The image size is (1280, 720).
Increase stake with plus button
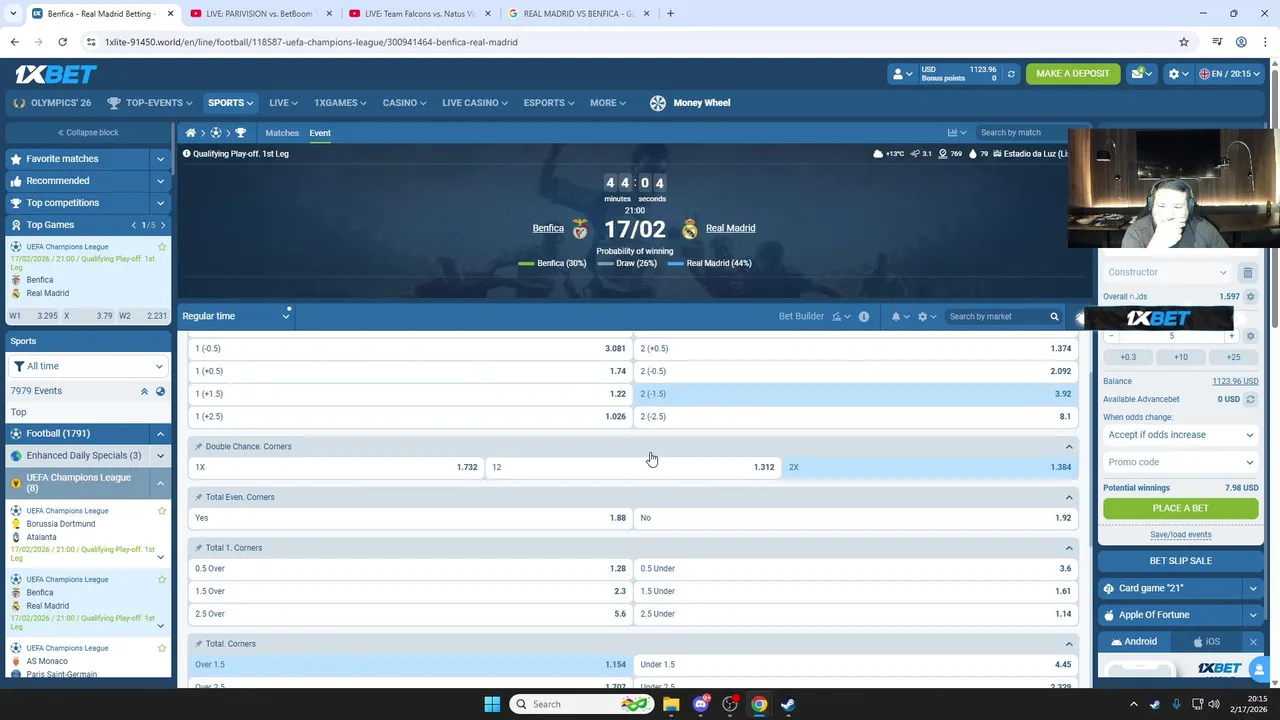point(1231,336)
